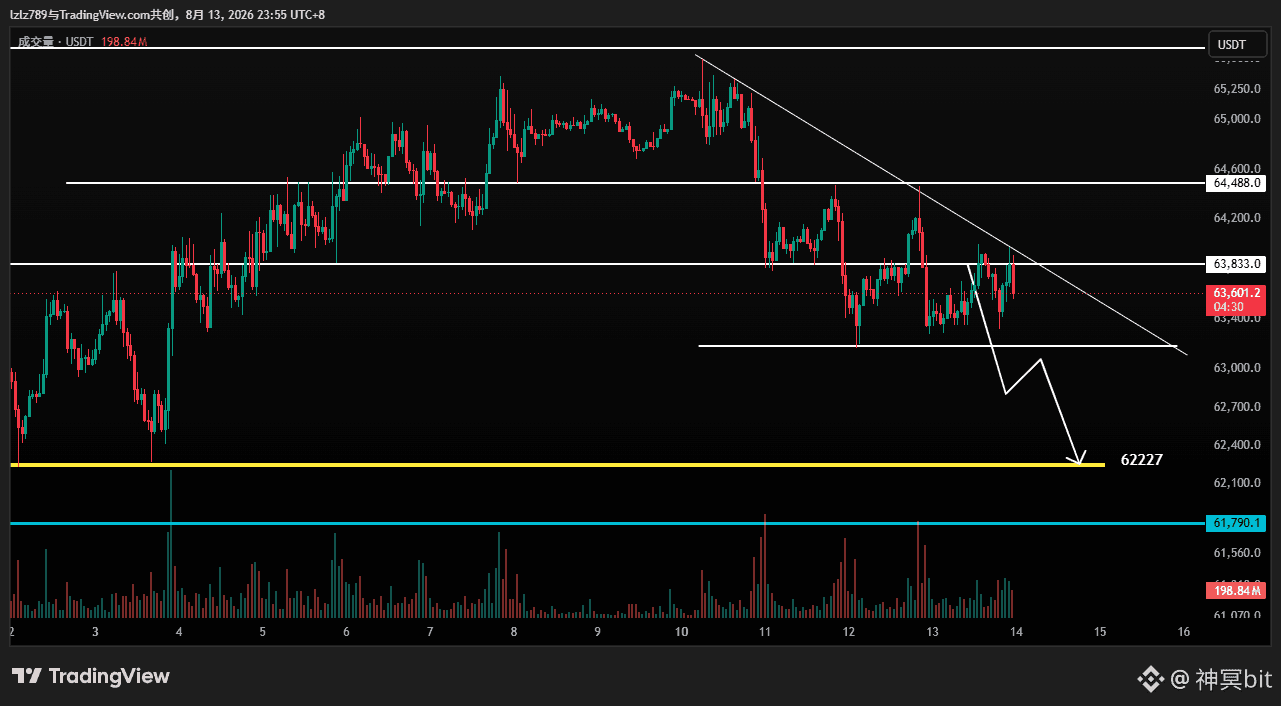This screenshot has height=706, width=1281.
Task: Click date label 14 on time axis
Action: tap(1015, 632)
